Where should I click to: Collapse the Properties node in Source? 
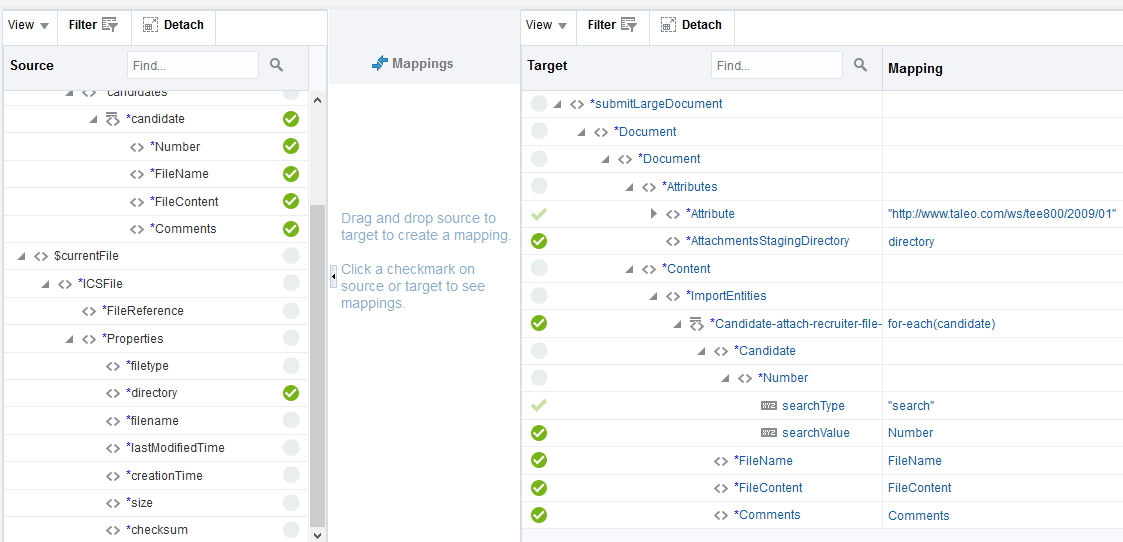coord(70,339)
